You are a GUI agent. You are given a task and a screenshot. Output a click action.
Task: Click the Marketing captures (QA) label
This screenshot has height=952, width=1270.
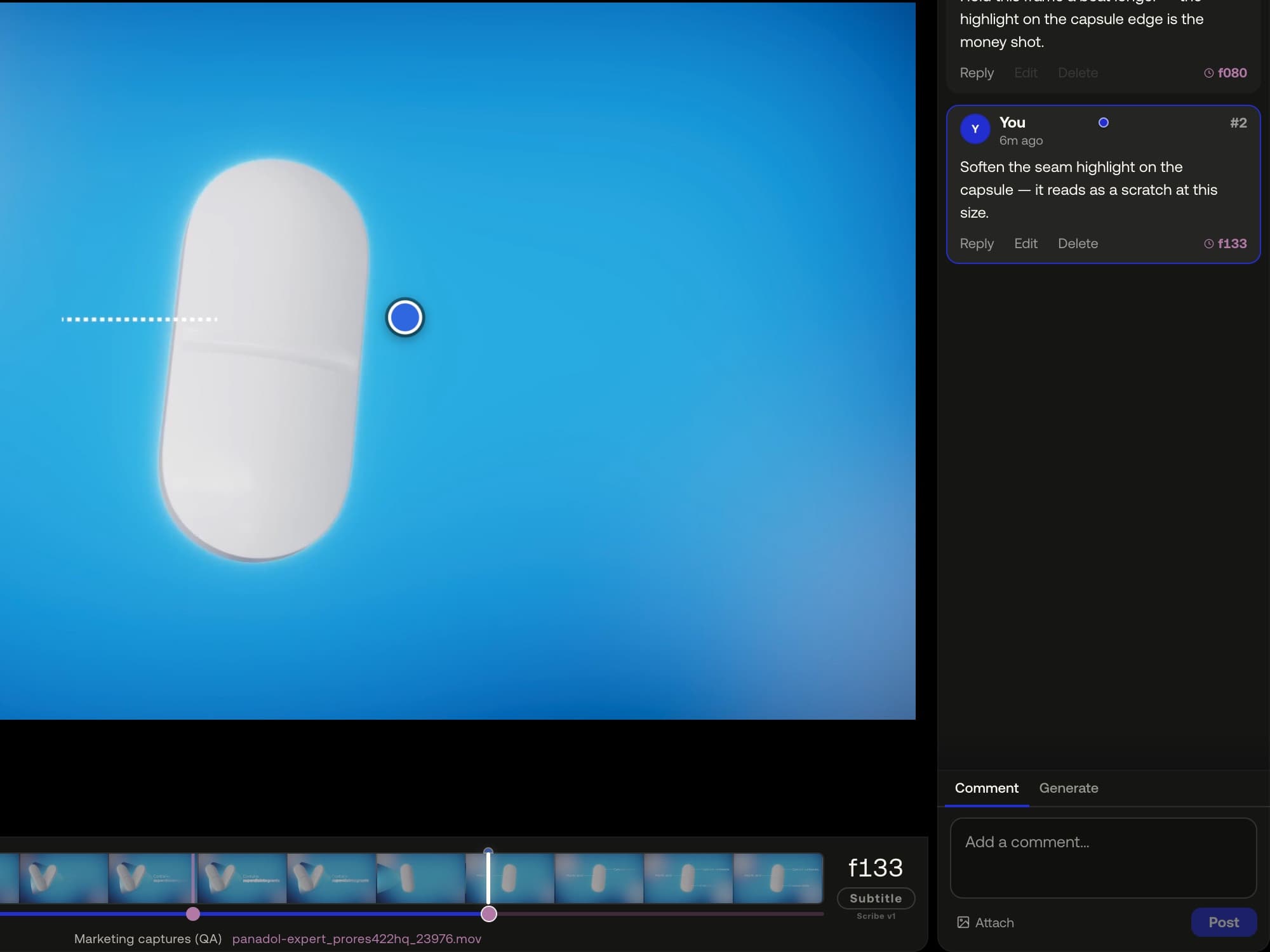(148, 939)
